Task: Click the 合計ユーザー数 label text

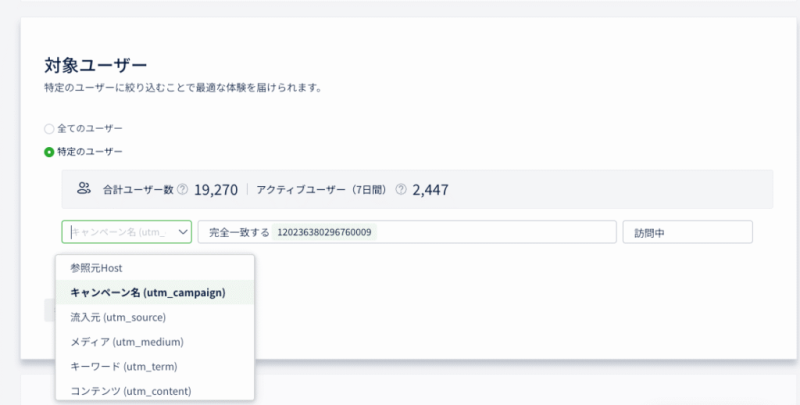Action: pos(138,189)
